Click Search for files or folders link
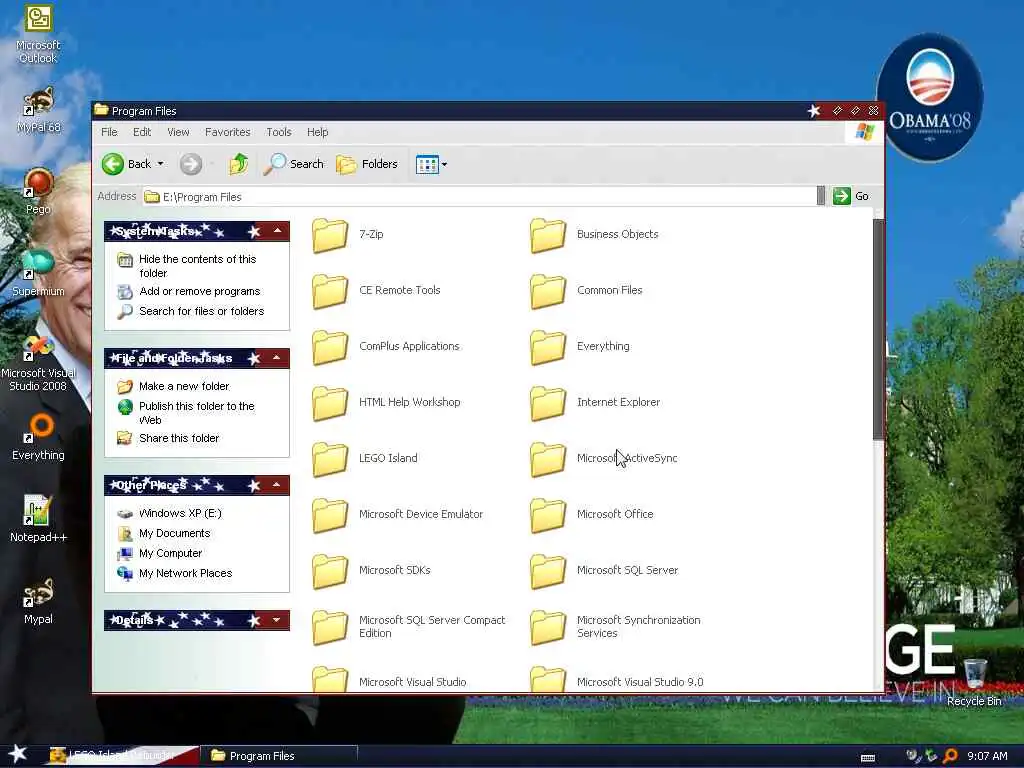1024x768 pixels. click(201, 312)
